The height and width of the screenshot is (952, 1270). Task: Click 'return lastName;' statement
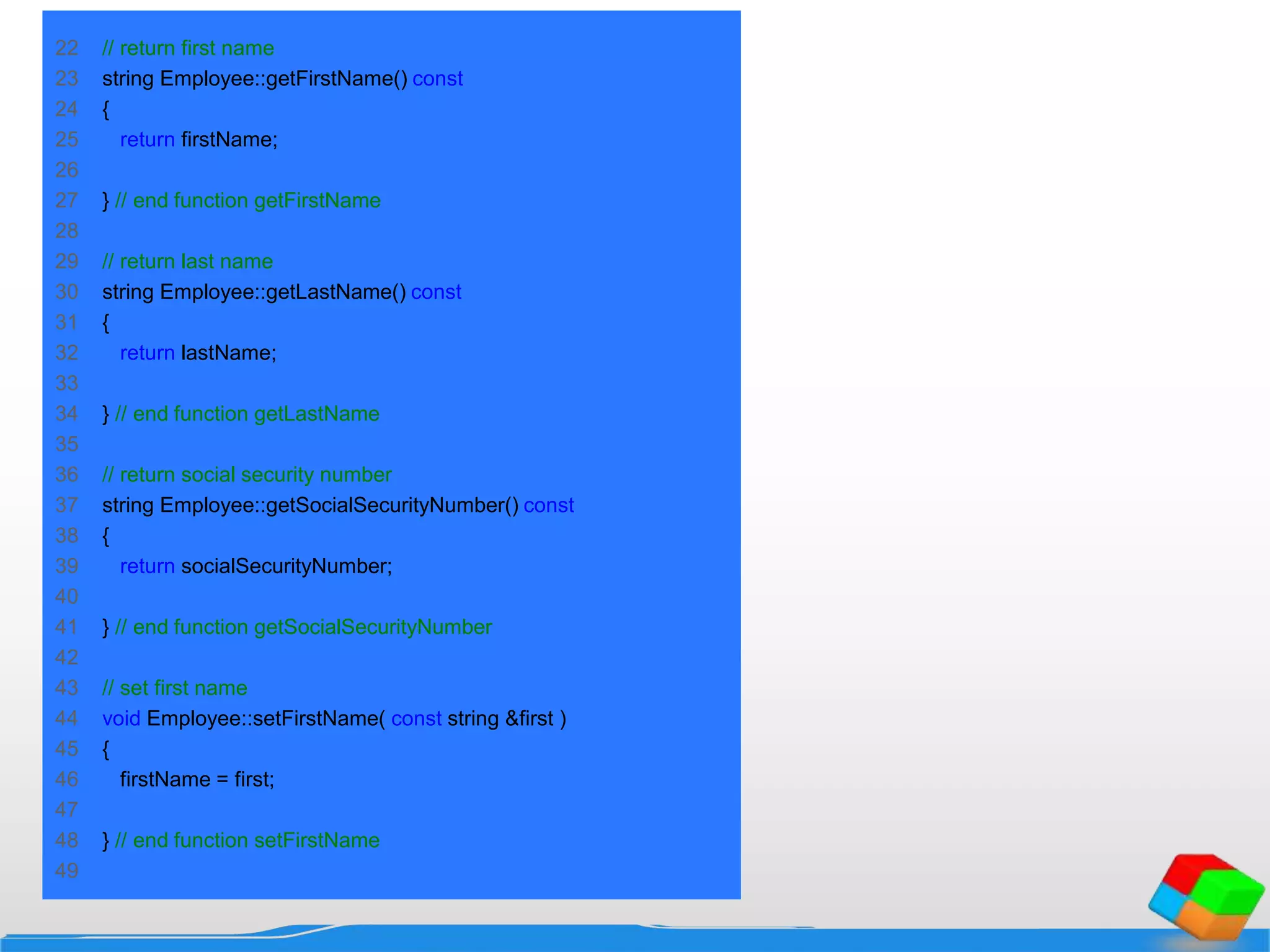(x=198, y=353)
